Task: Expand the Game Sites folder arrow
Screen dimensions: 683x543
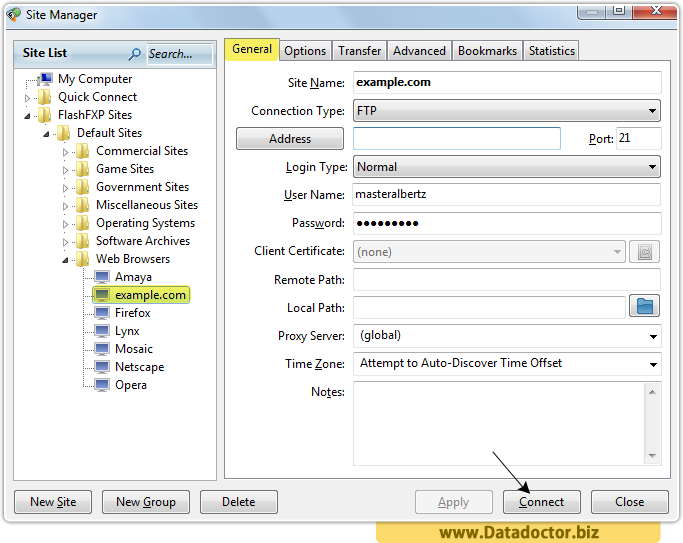Action: coord(65,170)
